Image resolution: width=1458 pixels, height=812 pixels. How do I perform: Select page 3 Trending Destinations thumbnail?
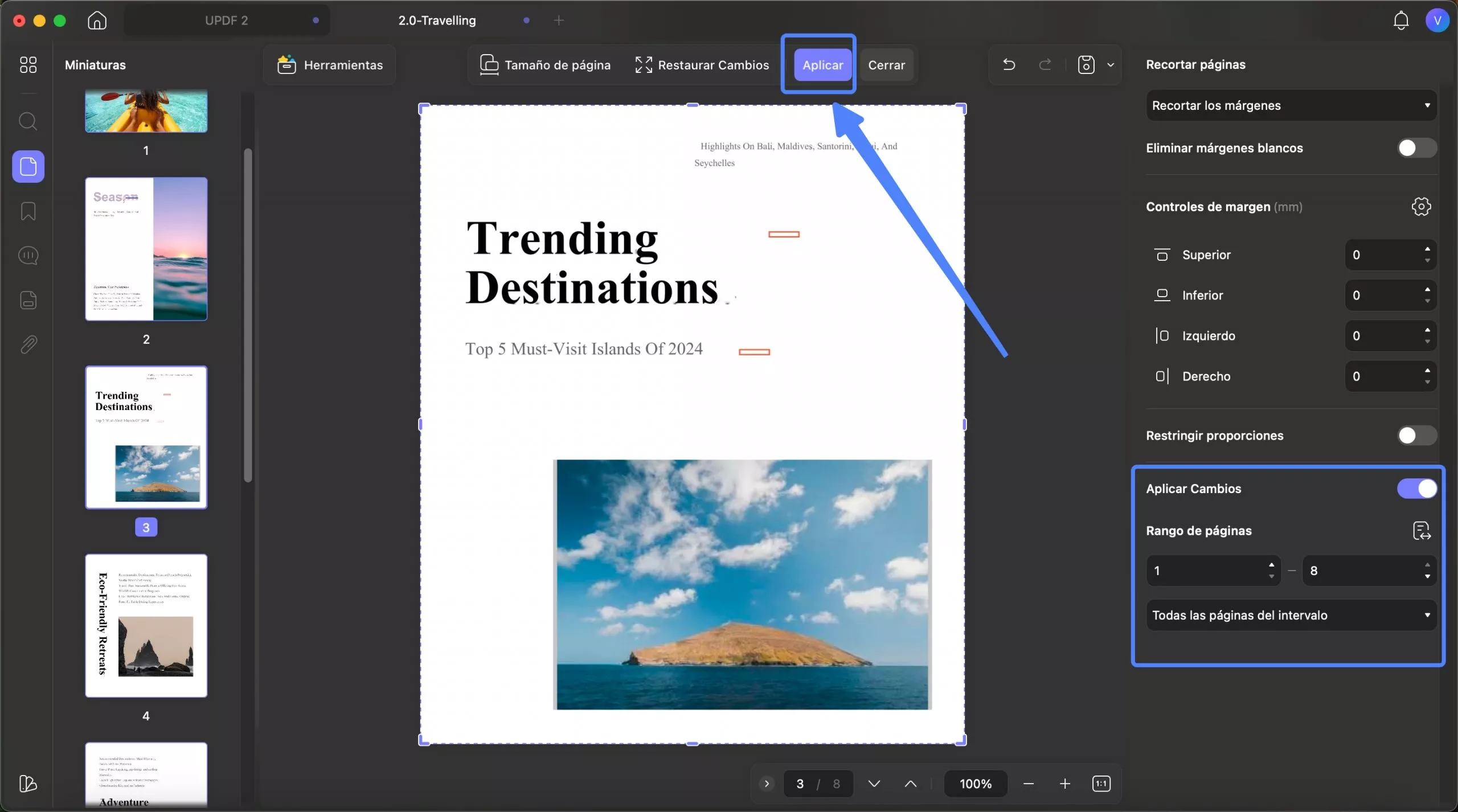(x=146, y=437)
